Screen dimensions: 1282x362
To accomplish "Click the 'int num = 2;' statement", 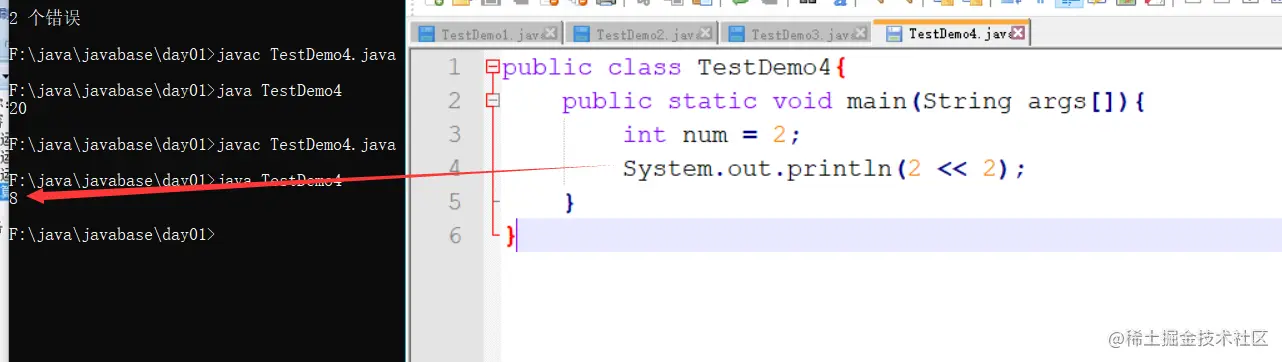I will point(712,135).
